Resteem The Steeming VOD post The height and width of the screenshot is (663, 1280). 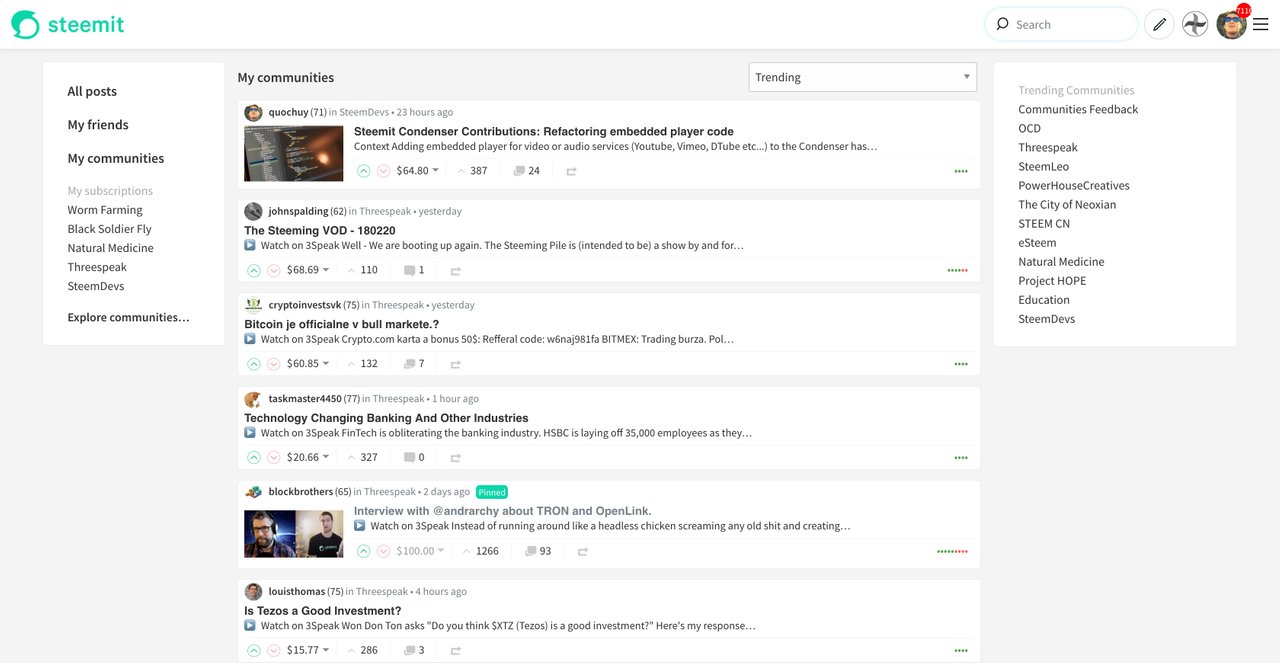click(455, 271)
